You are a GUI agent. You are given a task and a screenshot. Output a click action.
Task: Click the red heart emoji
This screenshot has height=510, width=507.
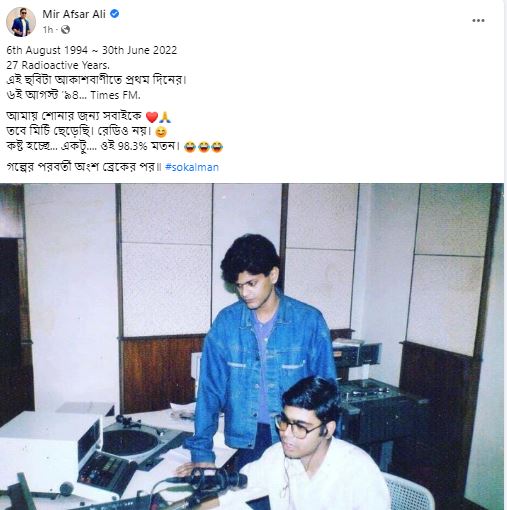[152, 117]
